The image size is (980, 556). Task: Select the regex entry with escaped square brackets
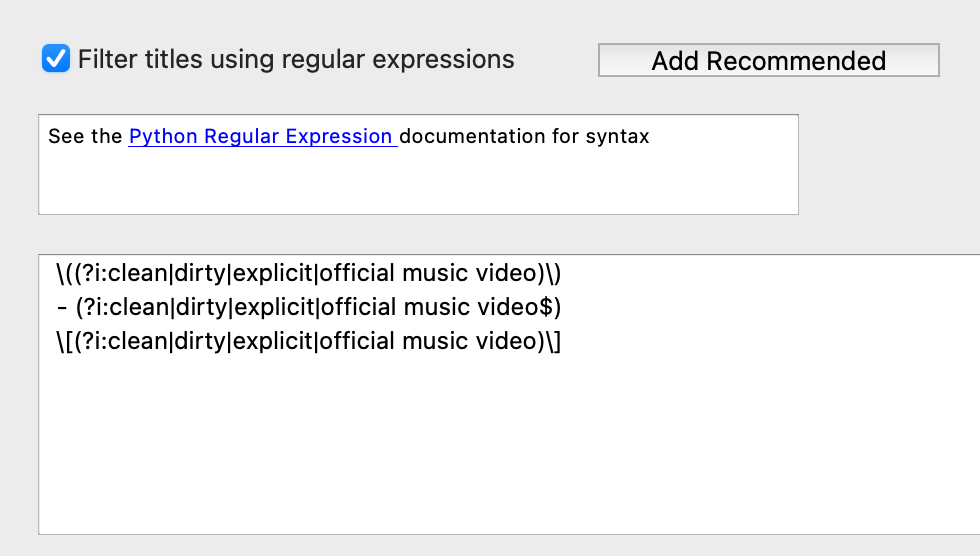pos(309,341)
